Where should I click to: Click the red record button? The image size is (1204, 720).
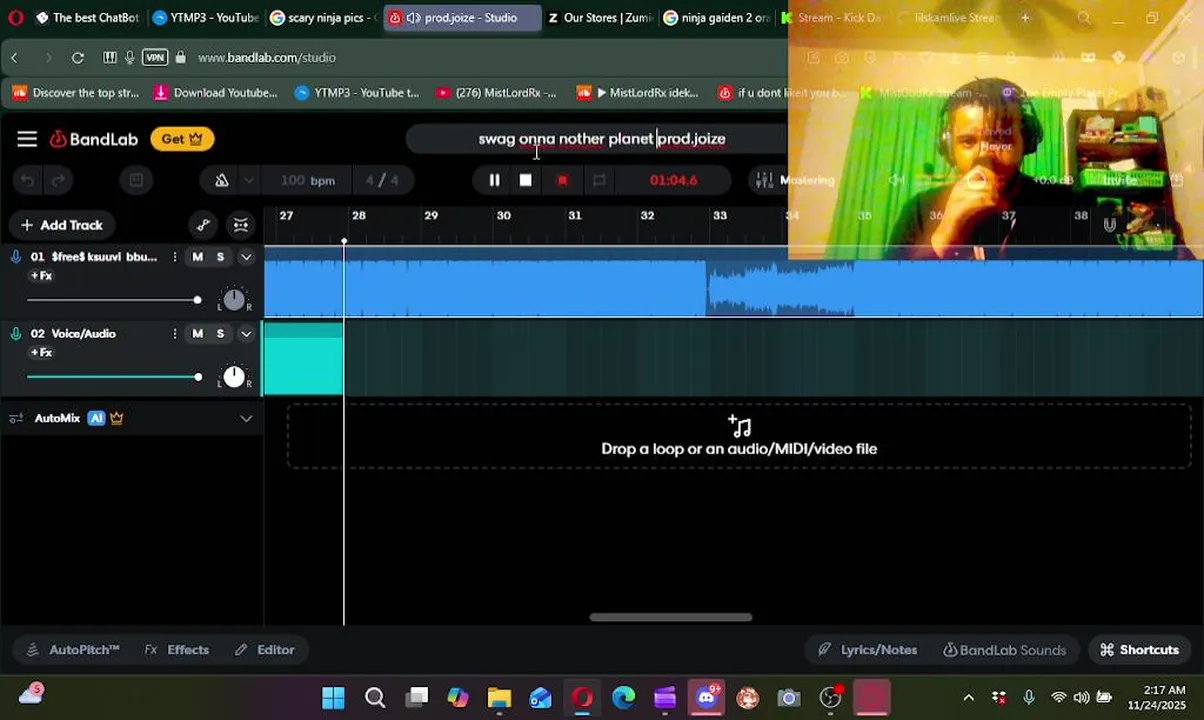click(x=562, y=180)
